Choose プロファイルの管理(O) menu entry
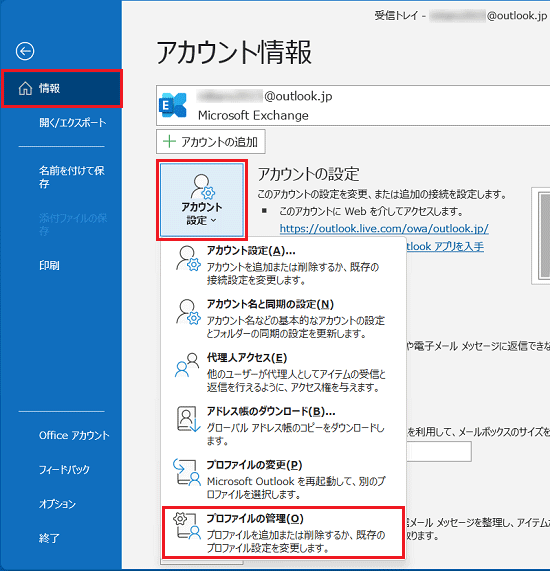The image size is (550, 571). 283,532
